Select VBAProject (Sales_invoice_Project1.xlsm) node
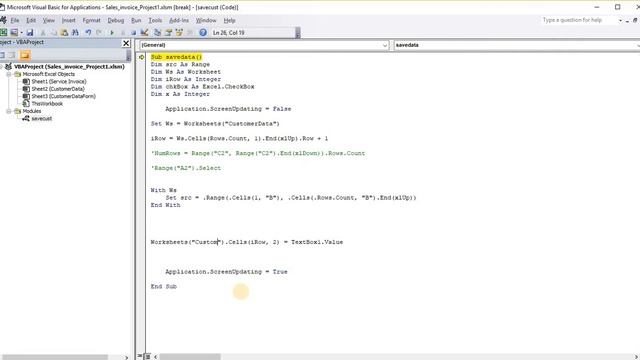640x360 pixels. 69,67
